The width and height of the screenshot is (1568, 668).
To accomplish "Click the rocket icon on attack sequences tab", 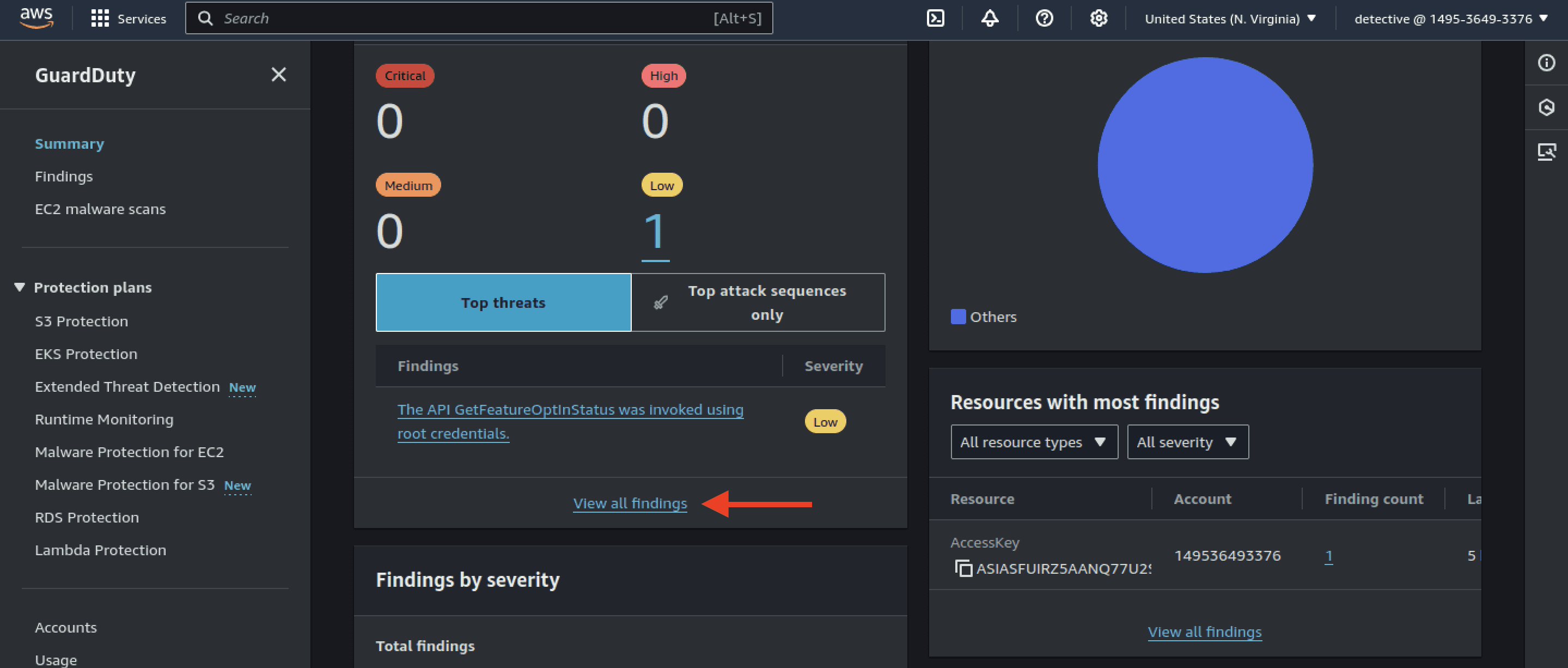I will [661, 302].
